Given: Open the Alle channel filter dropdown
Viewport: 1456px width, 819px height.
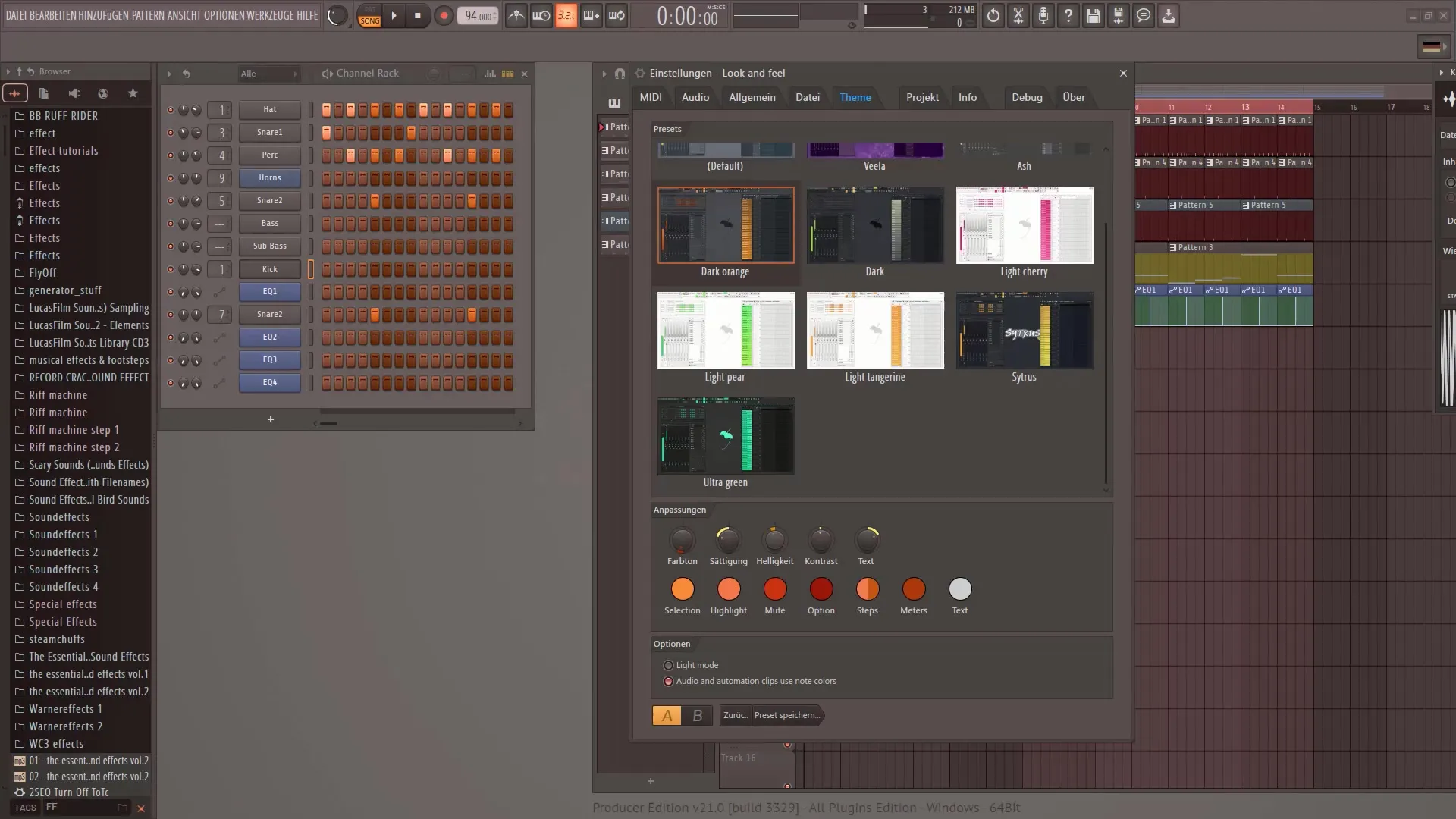Looking at the screenshot, I should click(x=269, y=74).
